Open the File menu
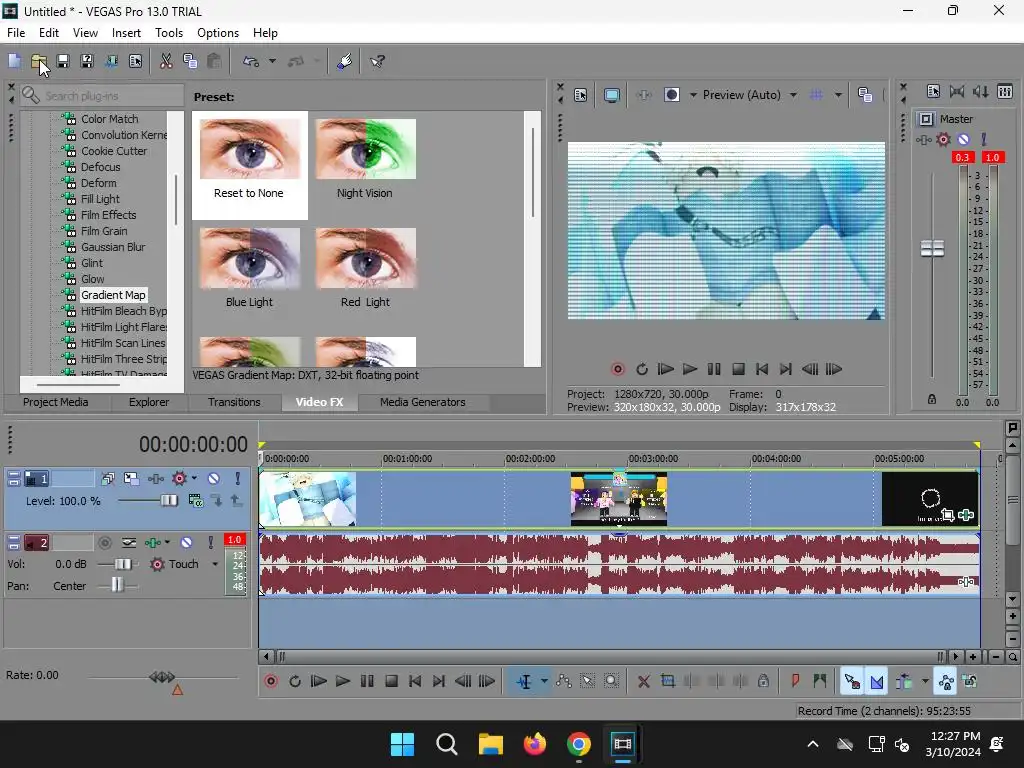The width and height of the screenshot is (1024, 768). [16, 33]
